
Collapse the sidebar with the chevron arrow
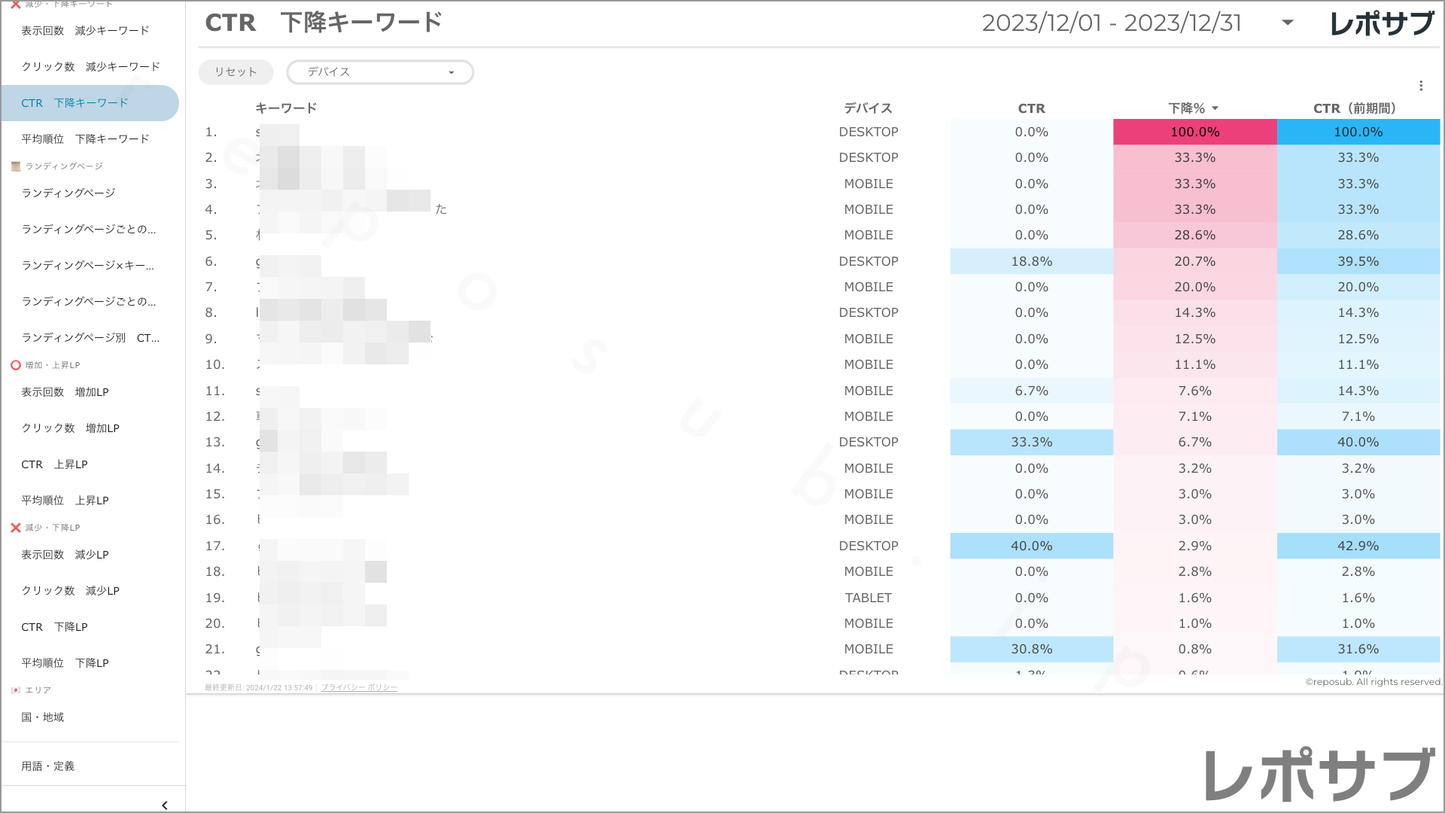164,804
